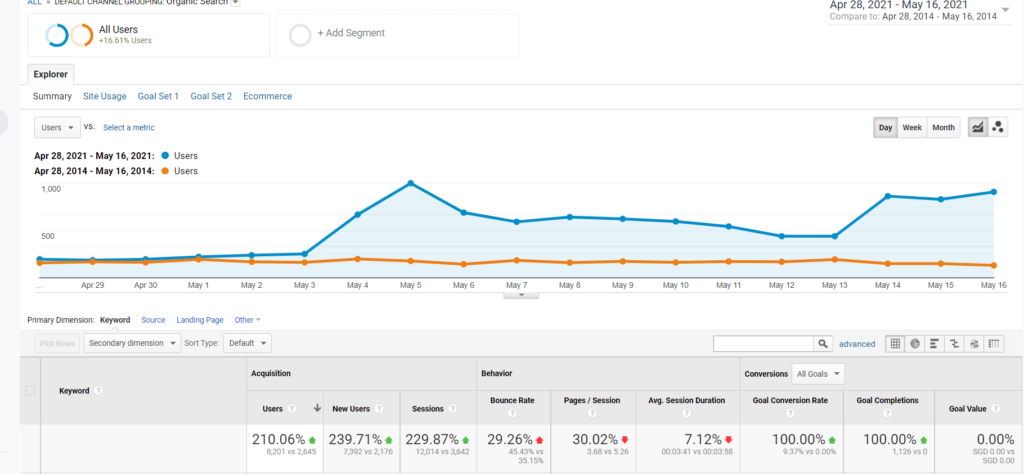The image size is (1024, 474).
Task: Open the advanced filter link
Action: [x=857, y=343]
